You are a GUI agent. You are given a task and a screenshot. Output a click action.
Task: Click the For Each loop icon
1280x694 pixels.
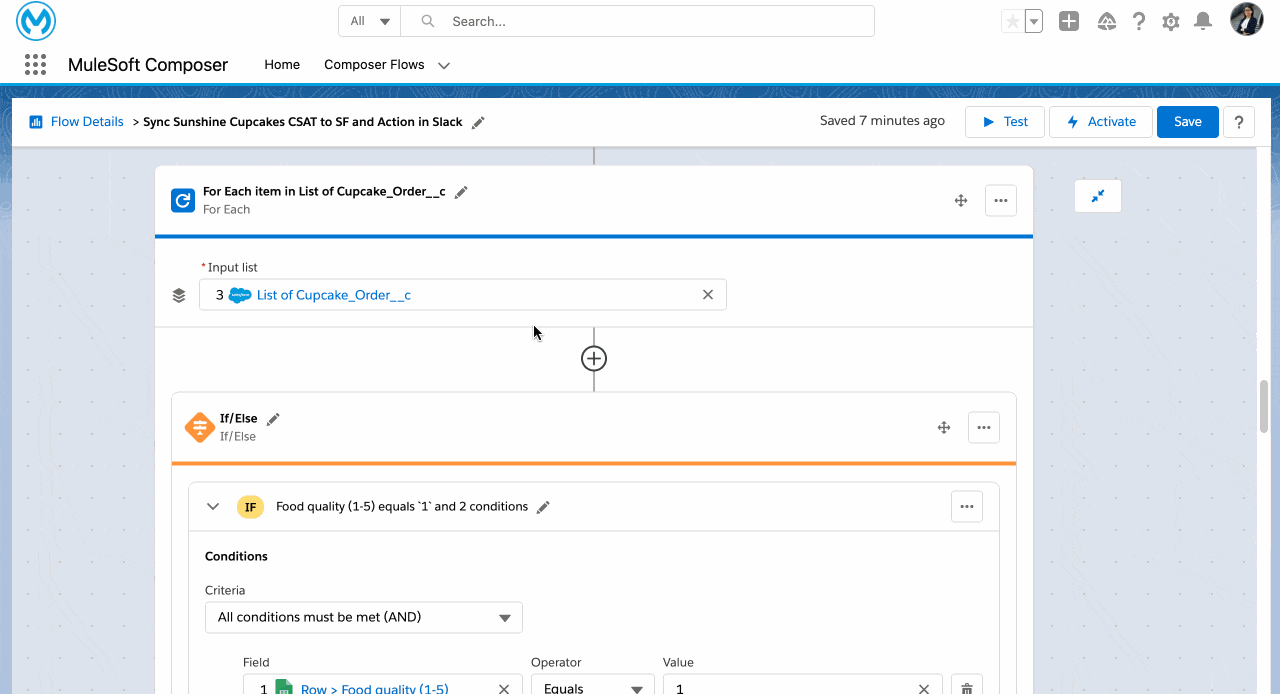point(183,201)
